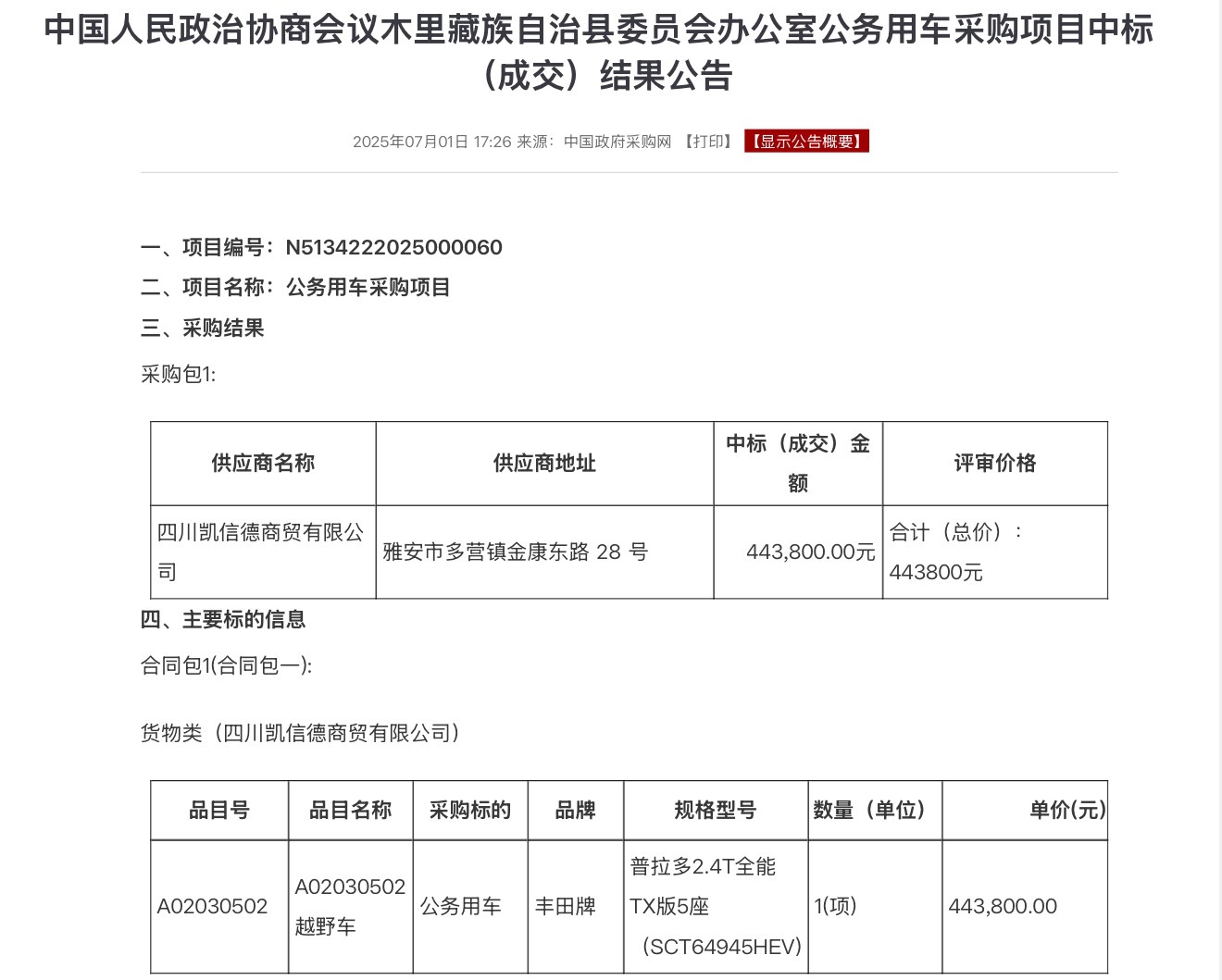
Task: Click the 中标（成交）金额 column header
Action: coord(798,464)
